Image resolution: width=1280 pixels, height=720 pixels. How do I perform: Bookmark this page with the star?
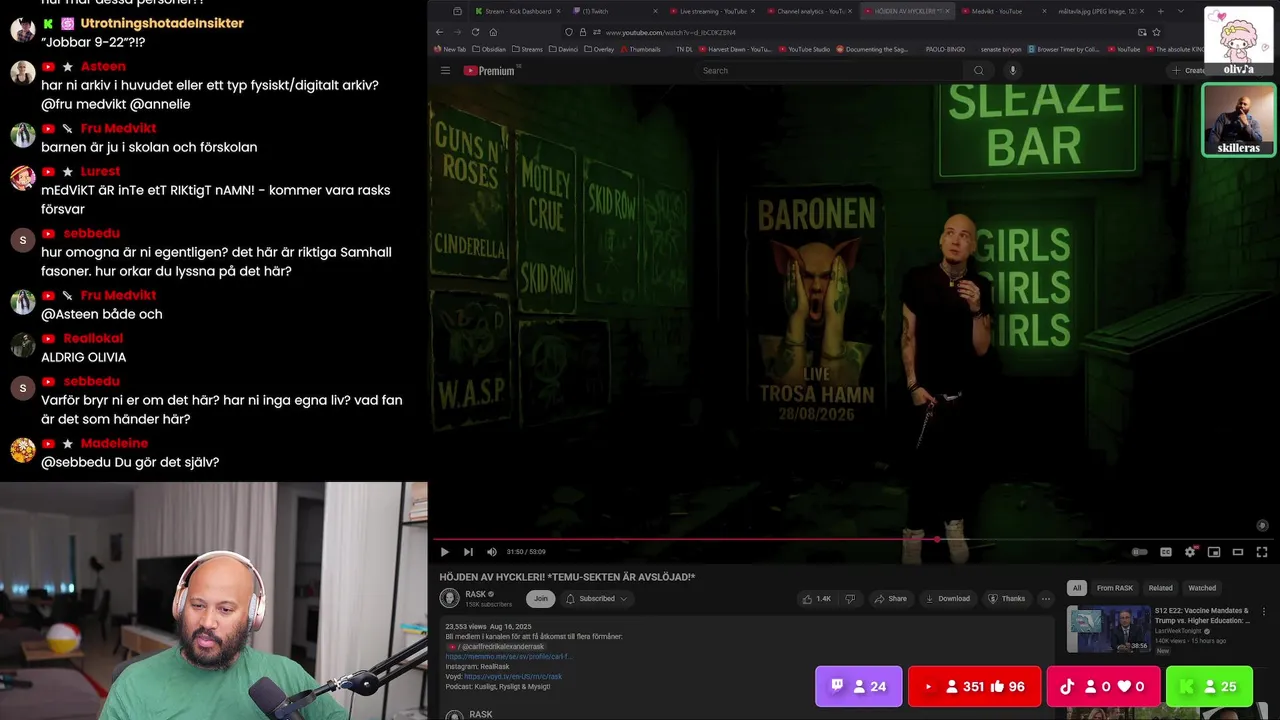(1156, 32)
